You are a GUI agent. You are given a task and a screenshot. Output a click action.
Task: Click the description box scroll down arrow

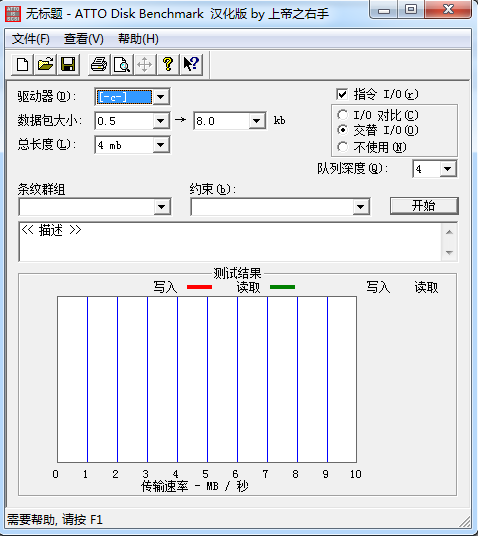(x=449, y=252)
